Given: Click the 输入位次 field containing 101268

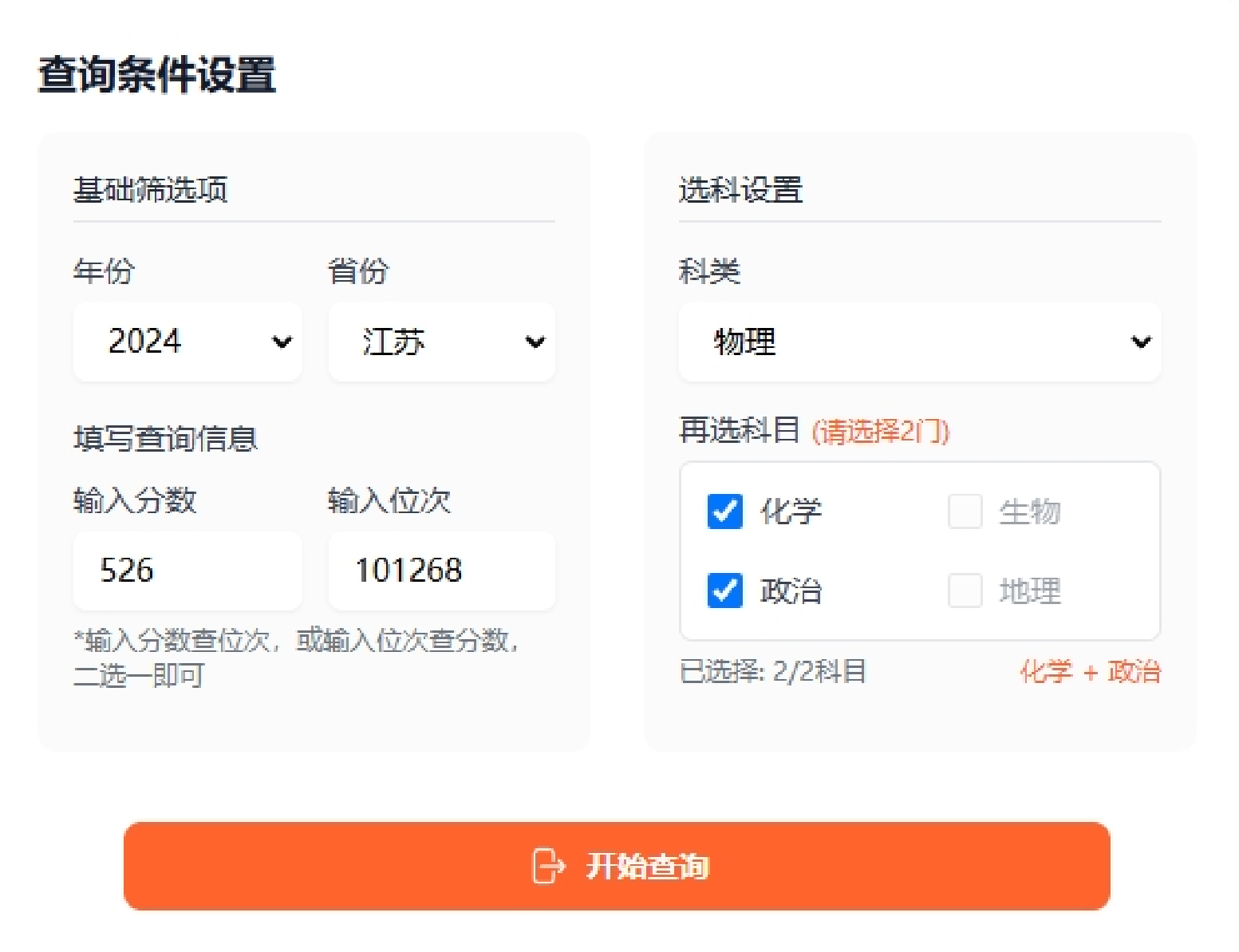Looking at the screenshot, I should pos(442,571).
